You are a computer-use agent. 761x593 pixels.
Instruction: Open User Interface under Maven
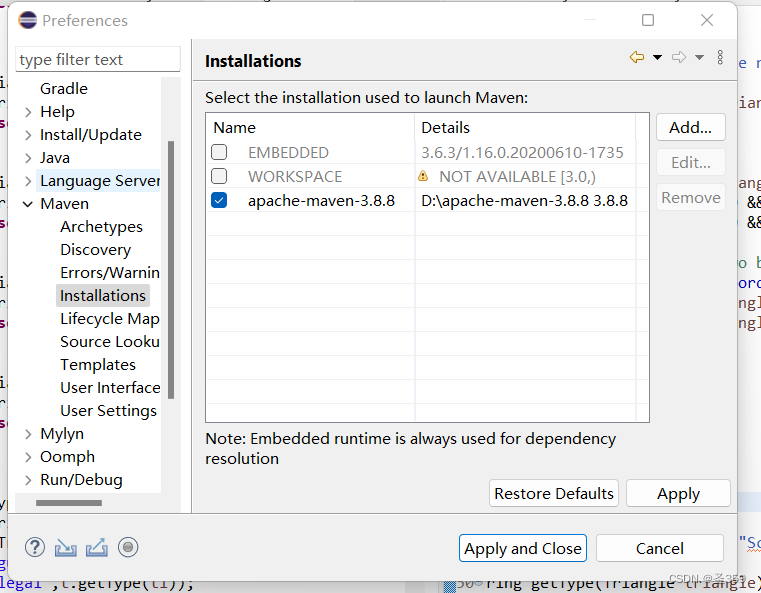click(x=110, y=388)
